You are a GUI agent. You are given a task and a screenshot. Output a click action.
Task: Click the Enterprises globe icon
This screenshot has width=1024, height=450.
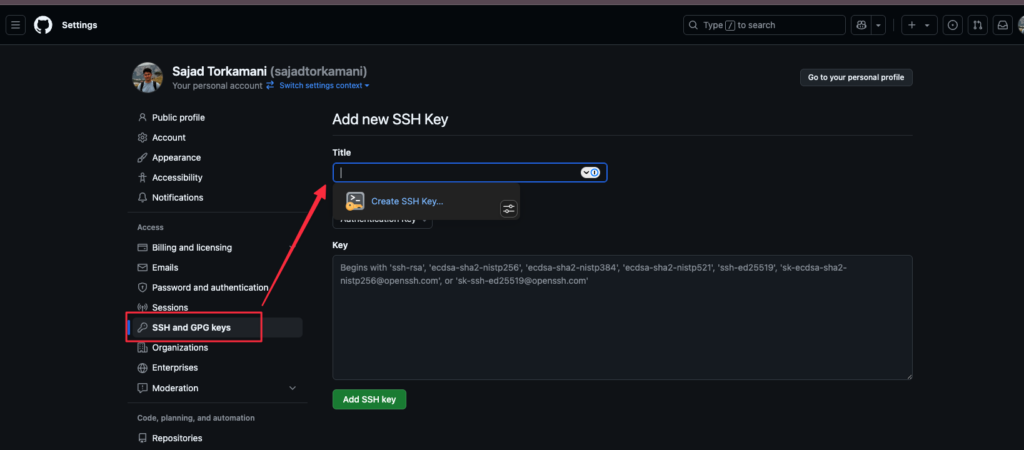(142, 368)
